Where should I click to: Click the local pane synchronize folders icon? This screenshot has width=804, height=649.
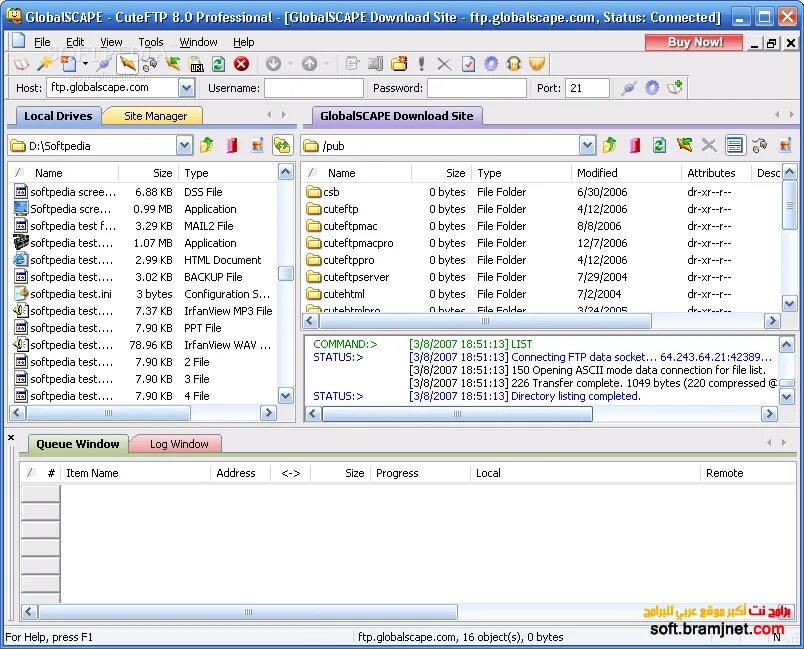(x=282, y=146)
